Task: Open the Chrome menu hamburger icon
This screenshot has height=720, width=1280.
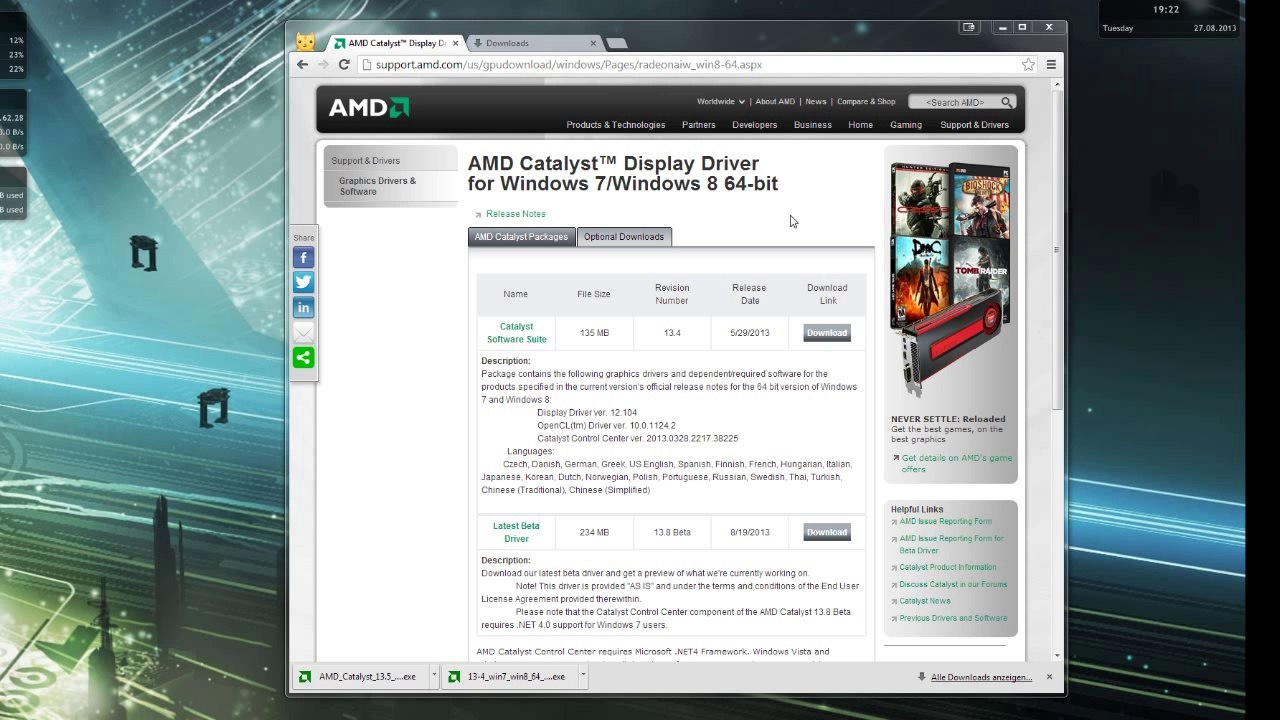Action: pos(1051,64)
